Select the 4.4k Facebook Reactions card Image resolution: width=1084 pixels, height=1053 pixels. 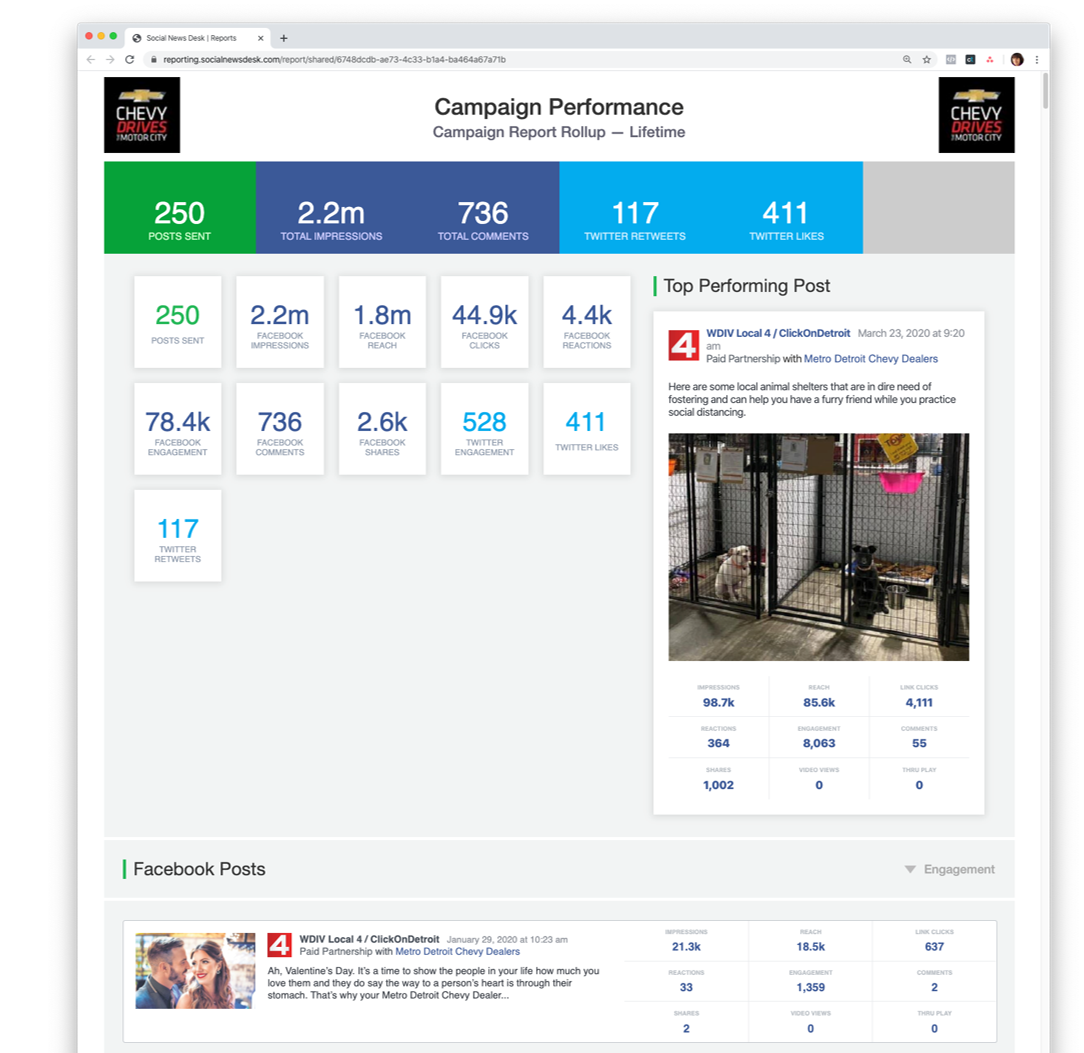pyautogui.click(x=587, y=322)
